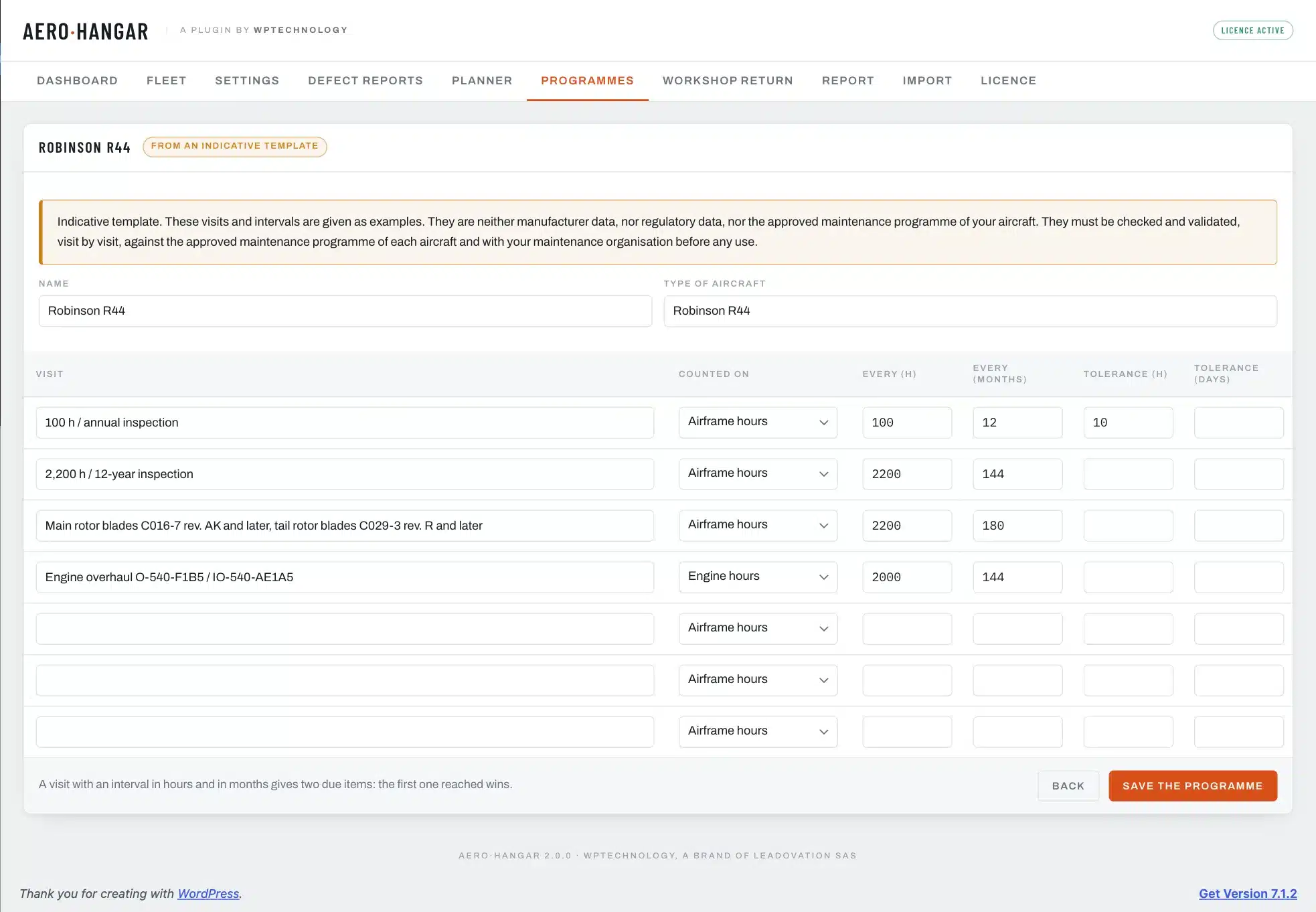Click Tolerance (Days) field for main rotor blades
Image resolution: width=1316 pixels, height=912 pixels.
point(1238,526)
